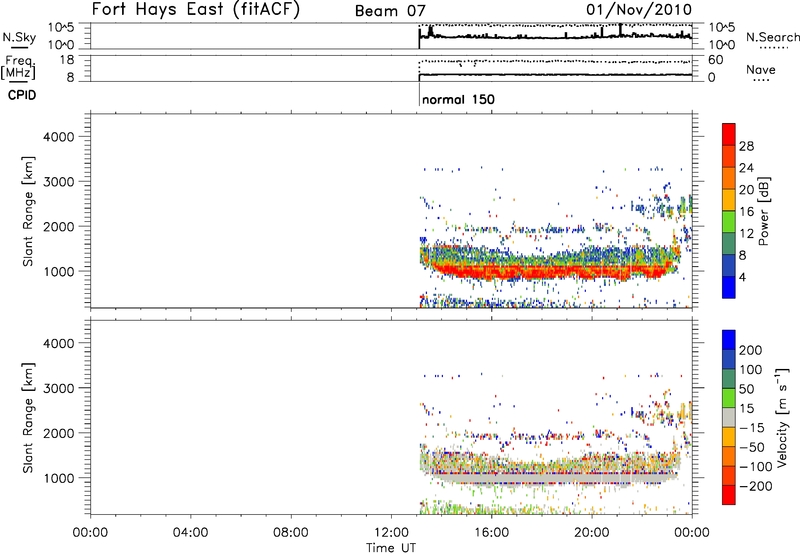
Task: Click the N.Sky legend label
Action: 16,37
